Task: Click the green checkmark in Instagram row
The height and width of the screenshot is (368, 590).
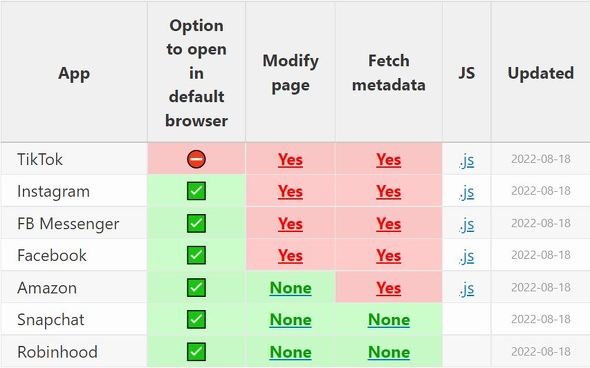Action: pyautogui.click(x=196, y=191)
